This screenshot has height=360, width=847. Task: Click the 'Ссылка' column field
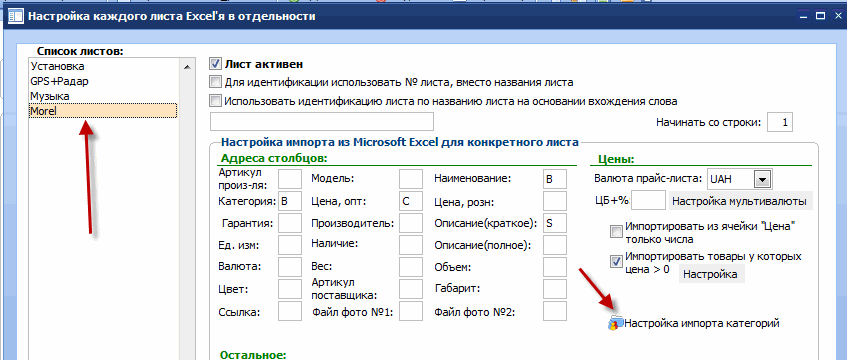click(x=290, y=312)
